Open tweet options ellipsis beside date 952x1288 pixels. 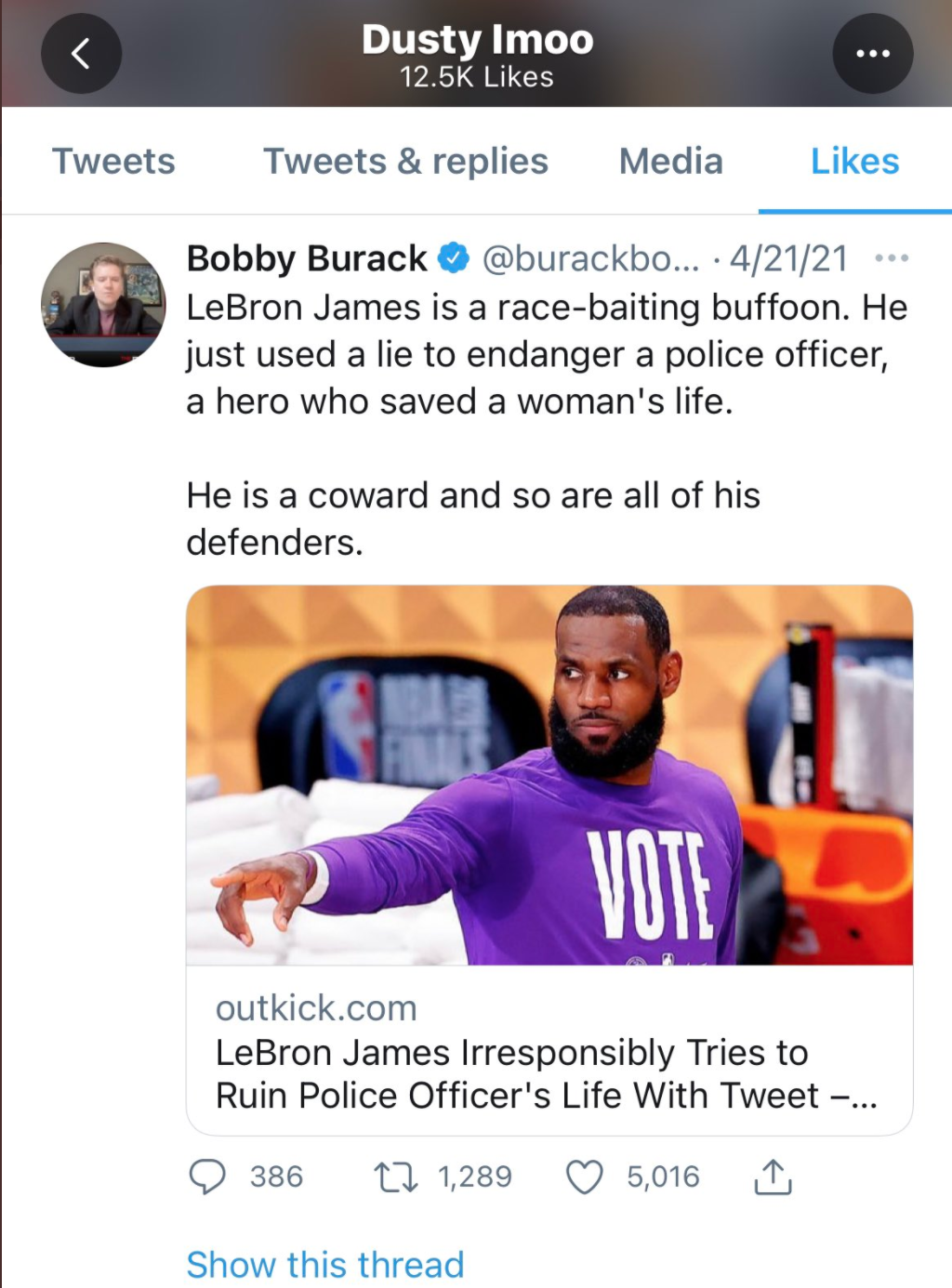point(892,258)
